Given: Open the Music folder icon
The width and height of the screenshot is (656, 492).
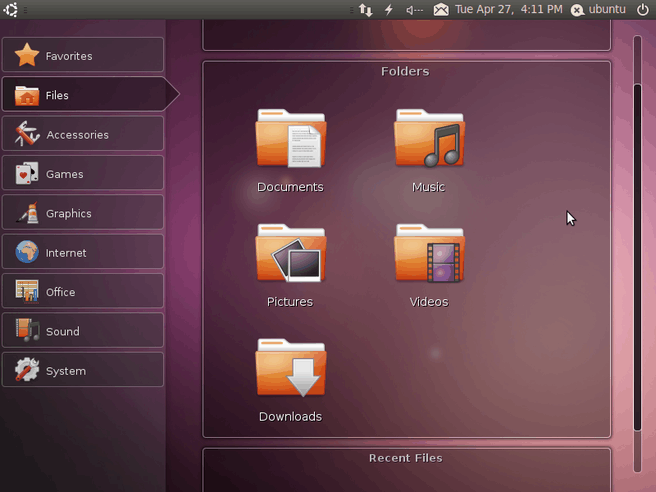Looking at the screenshot, I should (429, 138).
